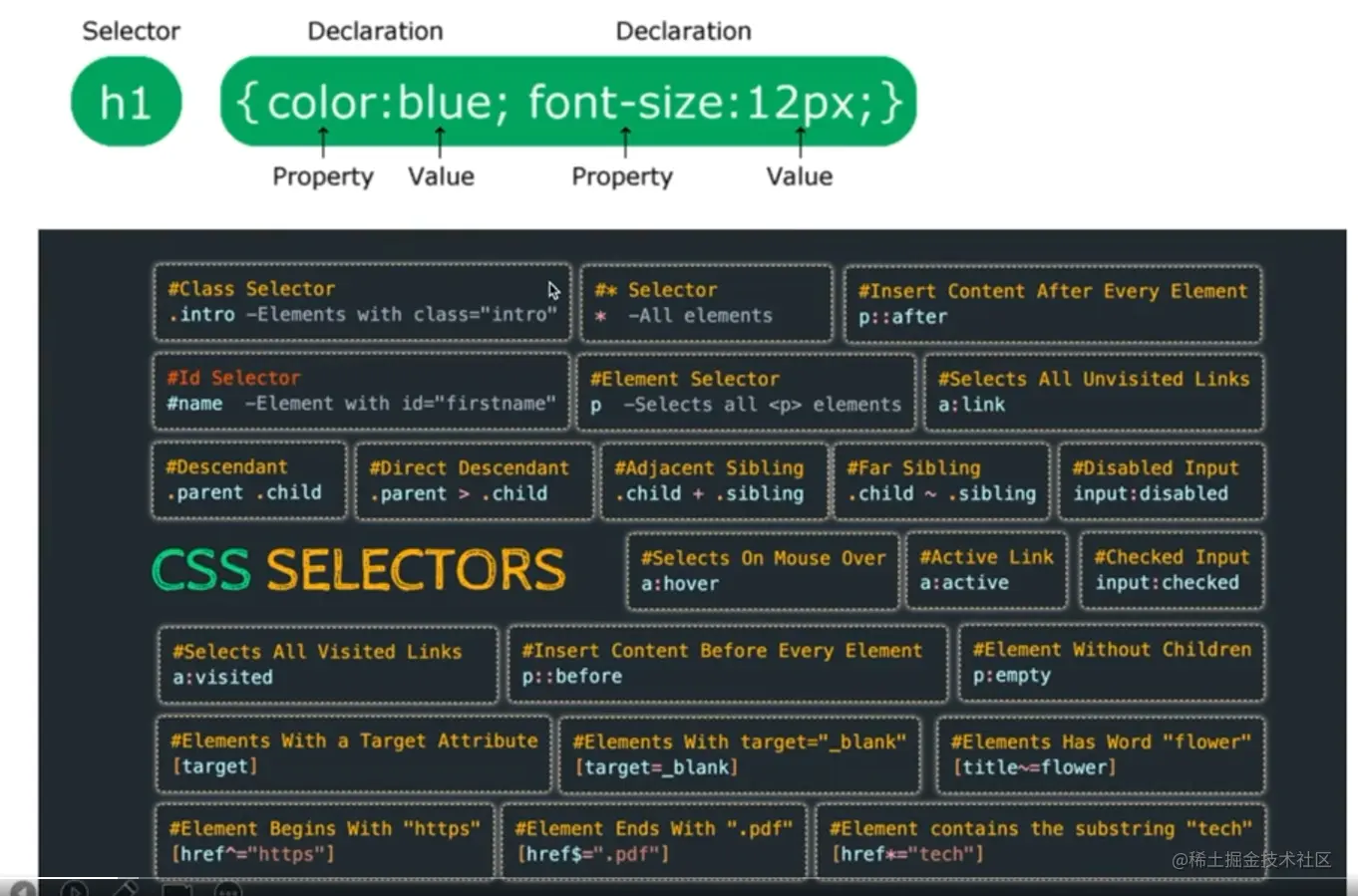Click the 'a:link' code text
Viewport: 1358px width, 896px height.
click(971, 405)
